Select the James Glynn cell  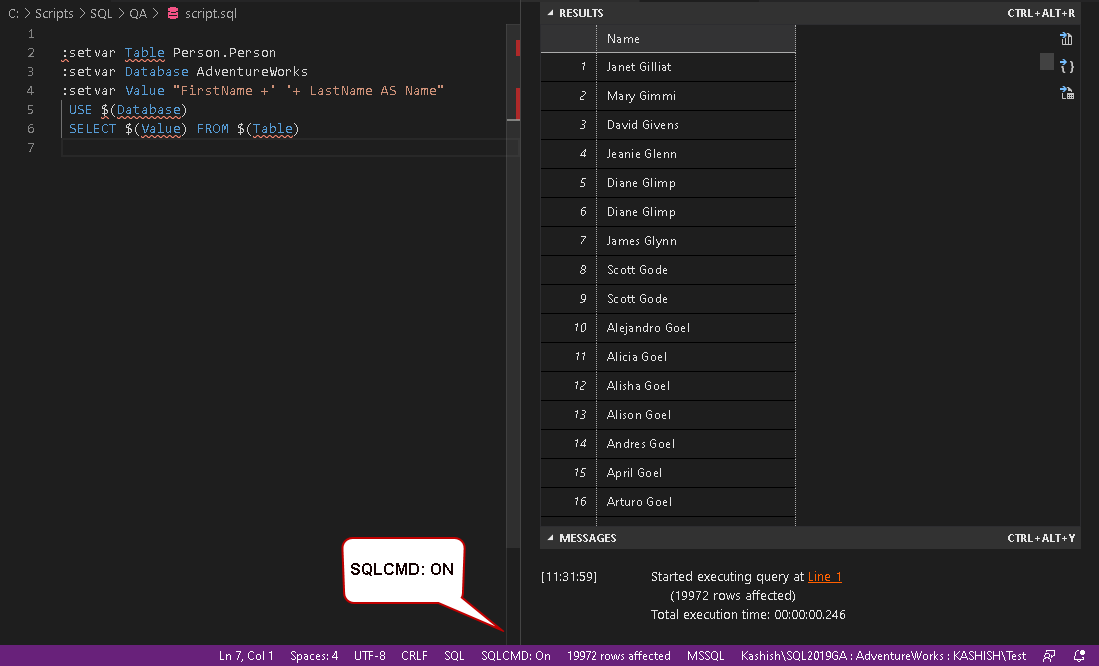[x=696, y=240]
